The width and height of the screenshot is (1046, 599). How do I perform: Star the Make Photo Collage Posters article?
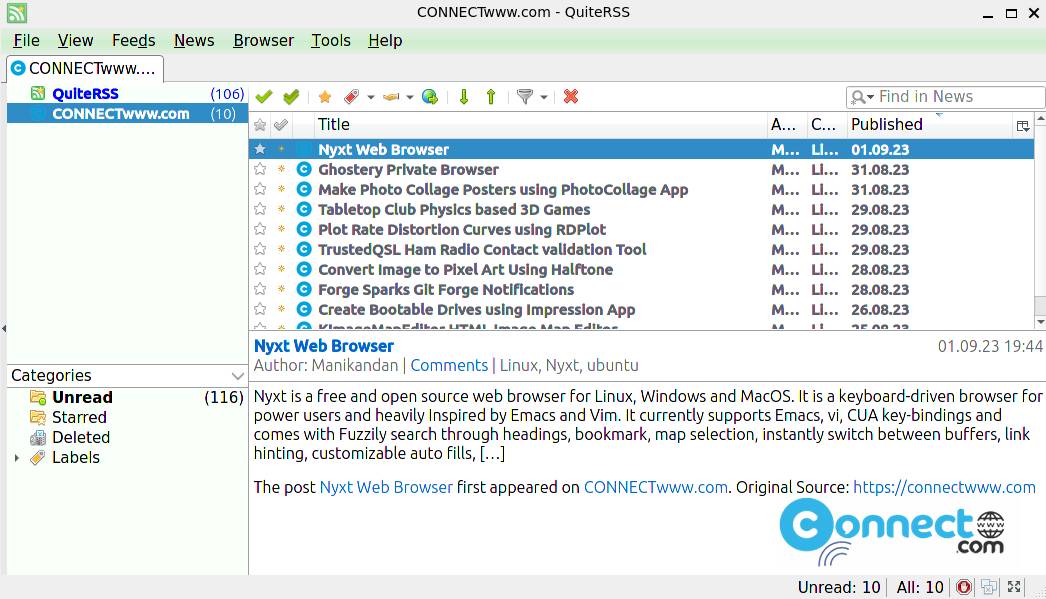point(260,189)
